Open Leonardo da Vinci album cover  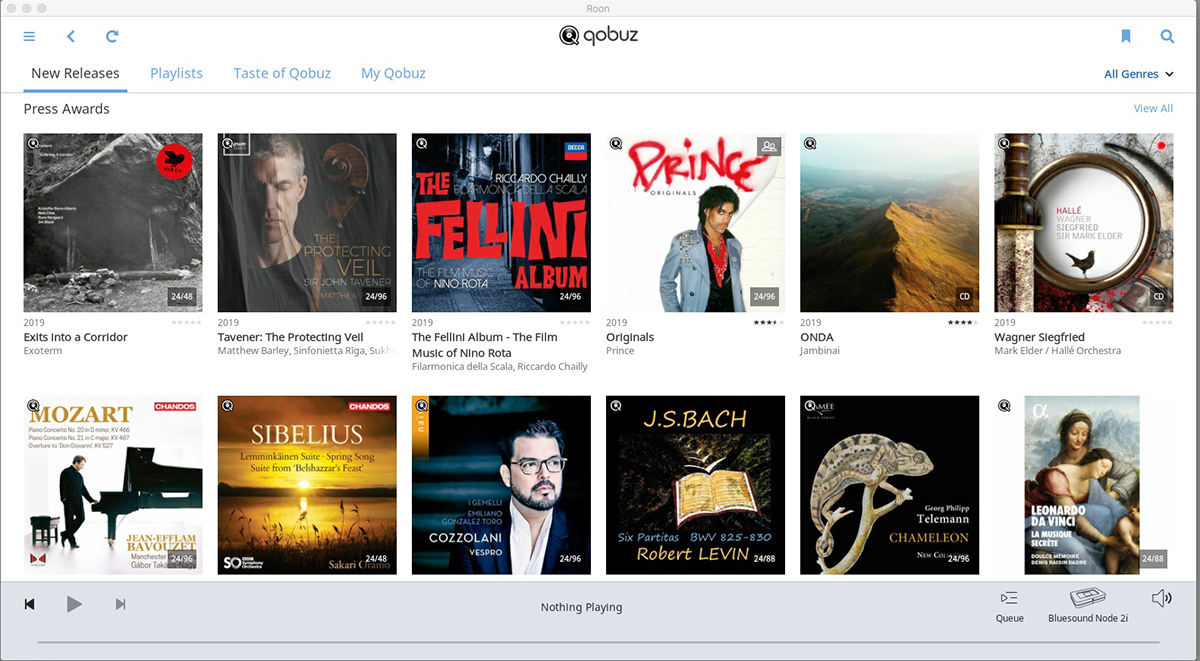pyautogui.click(x=1084, y=485)
